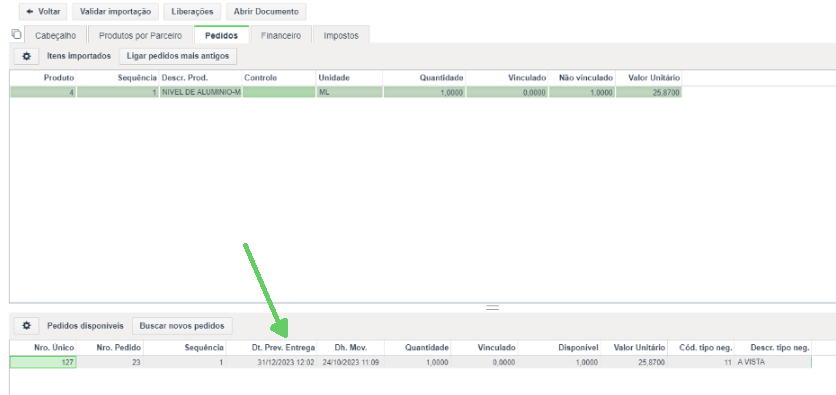Viewport: 836px width, 395px height.
Task: Open the Liberações button
Action: point(192,11)
